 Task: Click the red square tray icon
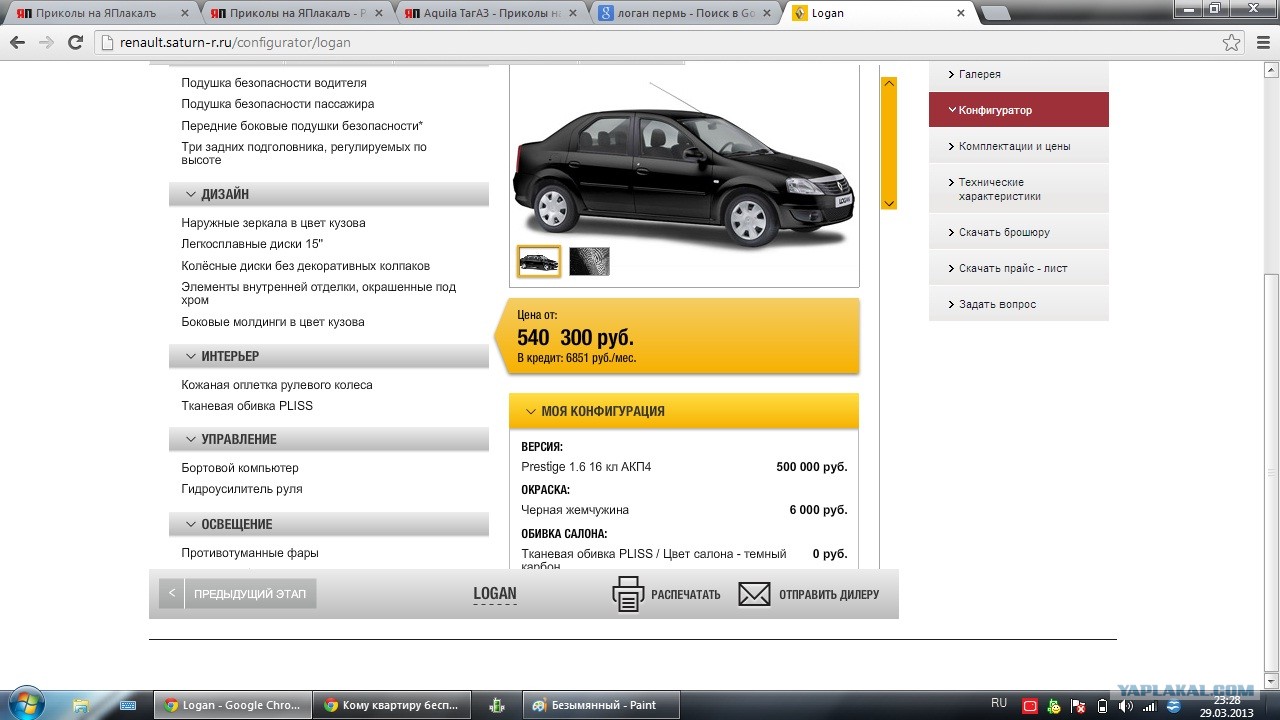pyautogui.click(x=1030, y=705)
